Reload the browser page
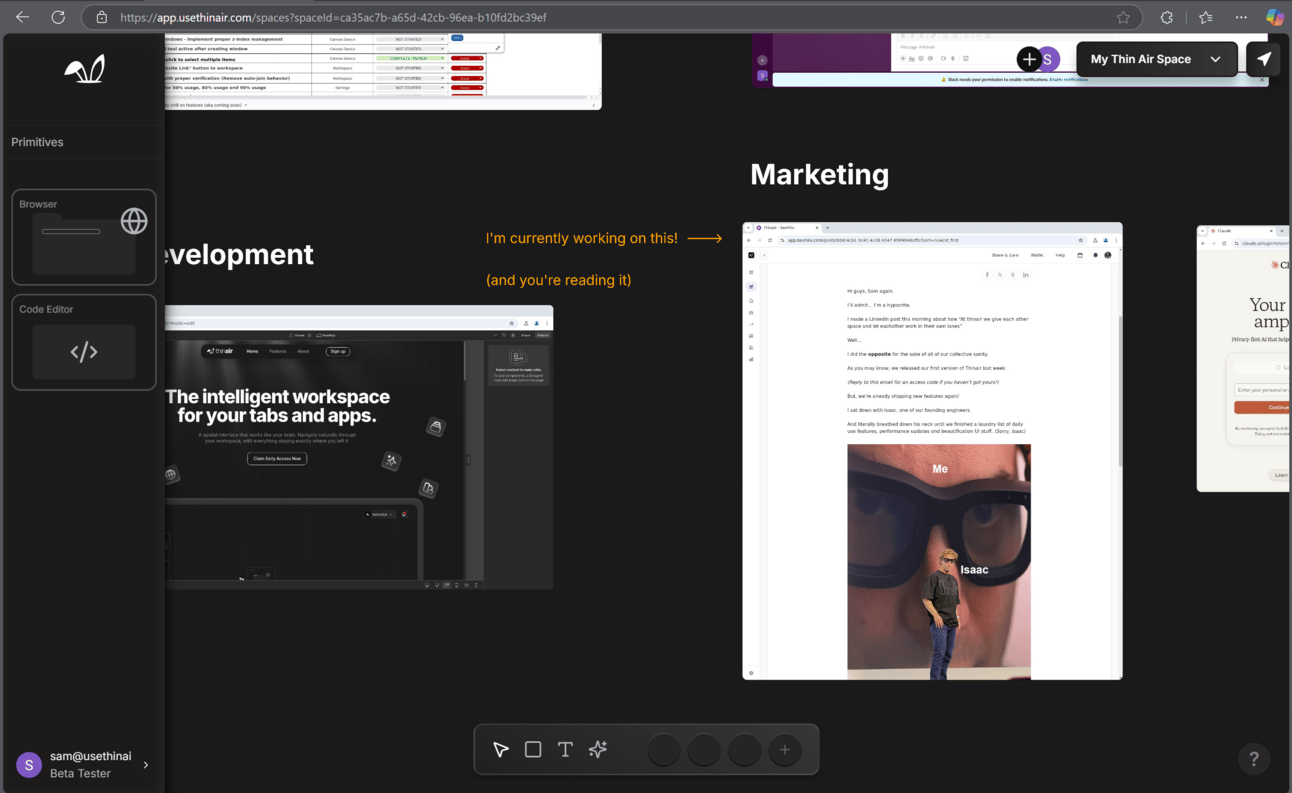 58,17
